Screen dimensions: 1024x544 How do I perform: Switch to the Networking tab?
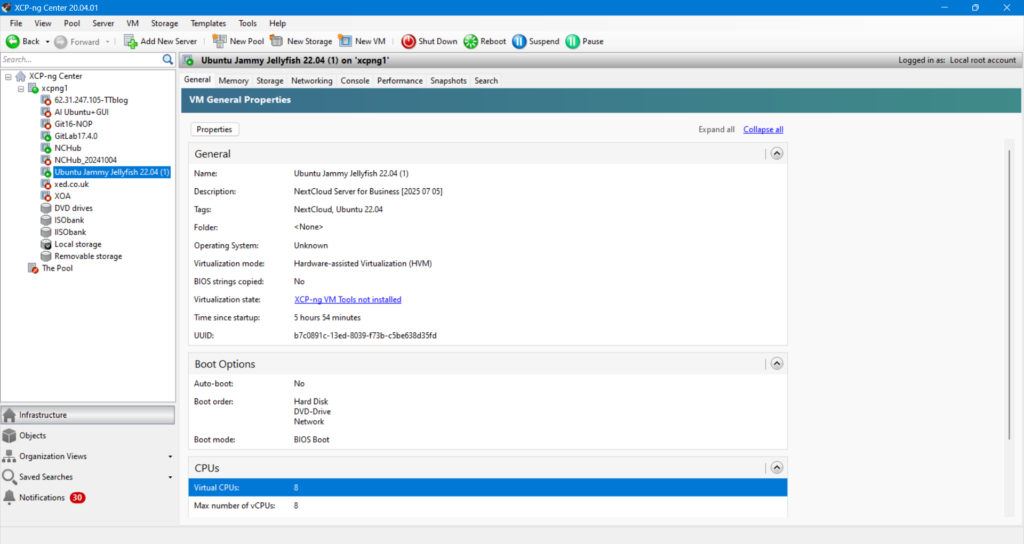point(312,81)
